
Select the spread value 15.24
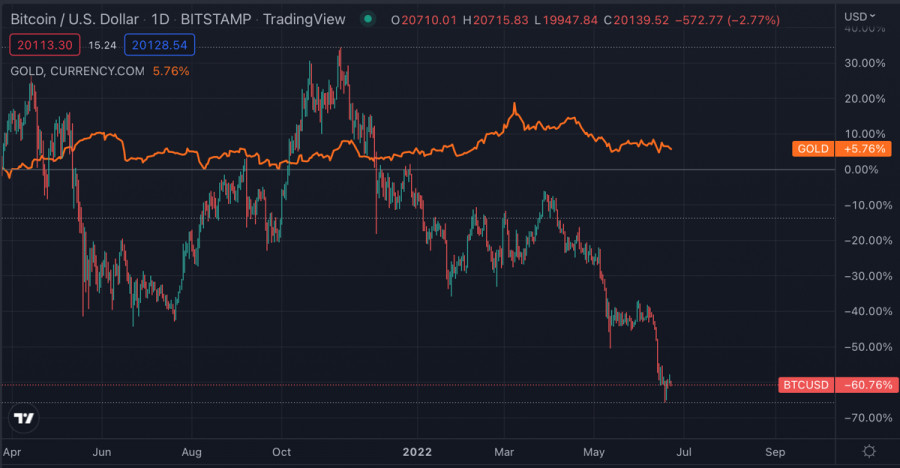102,45
